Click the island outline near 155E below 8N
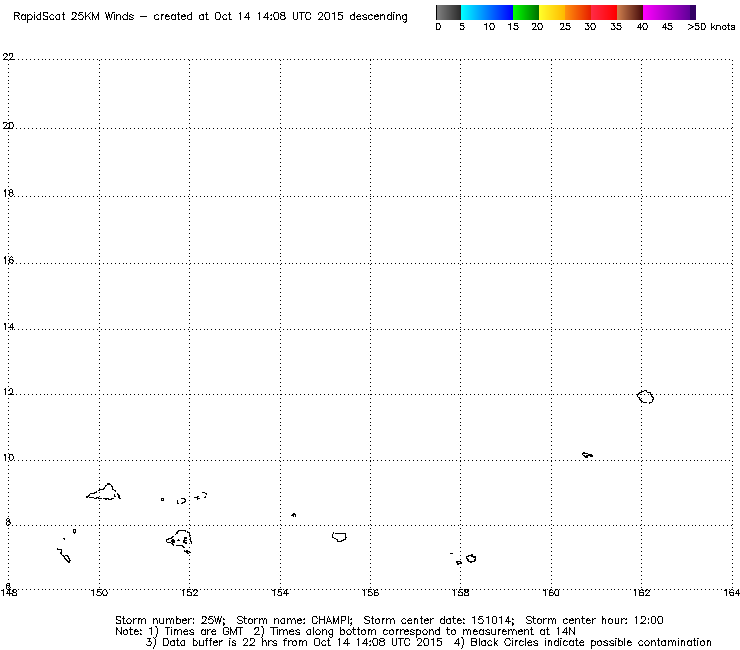The width and height of the screenshot is (740, 650). (x=339, y=537)
